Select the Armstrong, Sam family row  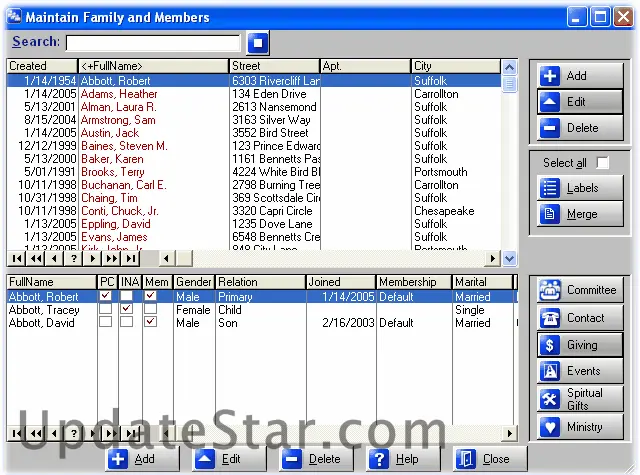(253, 120)
